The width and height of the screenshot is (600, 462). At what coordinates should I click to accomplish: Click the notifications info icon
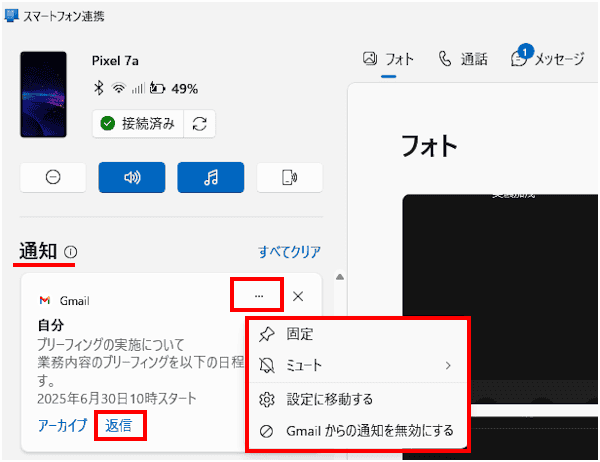(x=70, y=252)
